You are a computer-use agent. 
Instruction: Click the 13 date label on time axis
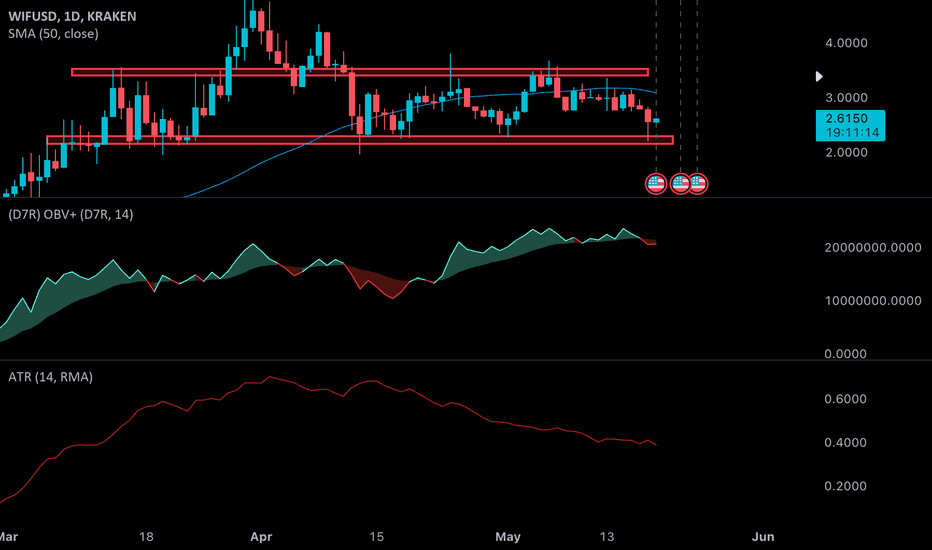tap(606, 537)
